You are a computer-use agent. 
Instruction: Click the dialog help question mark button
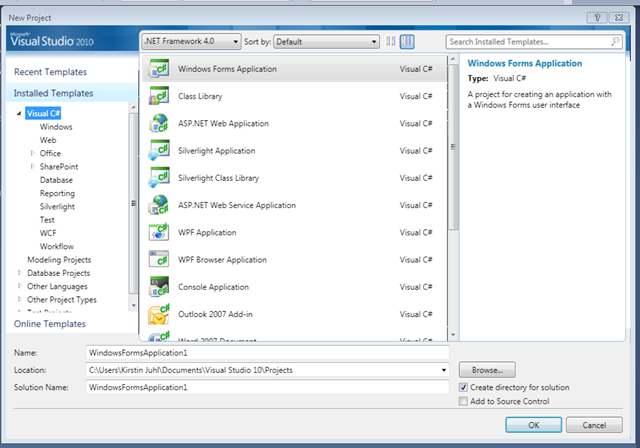[597, 17]
